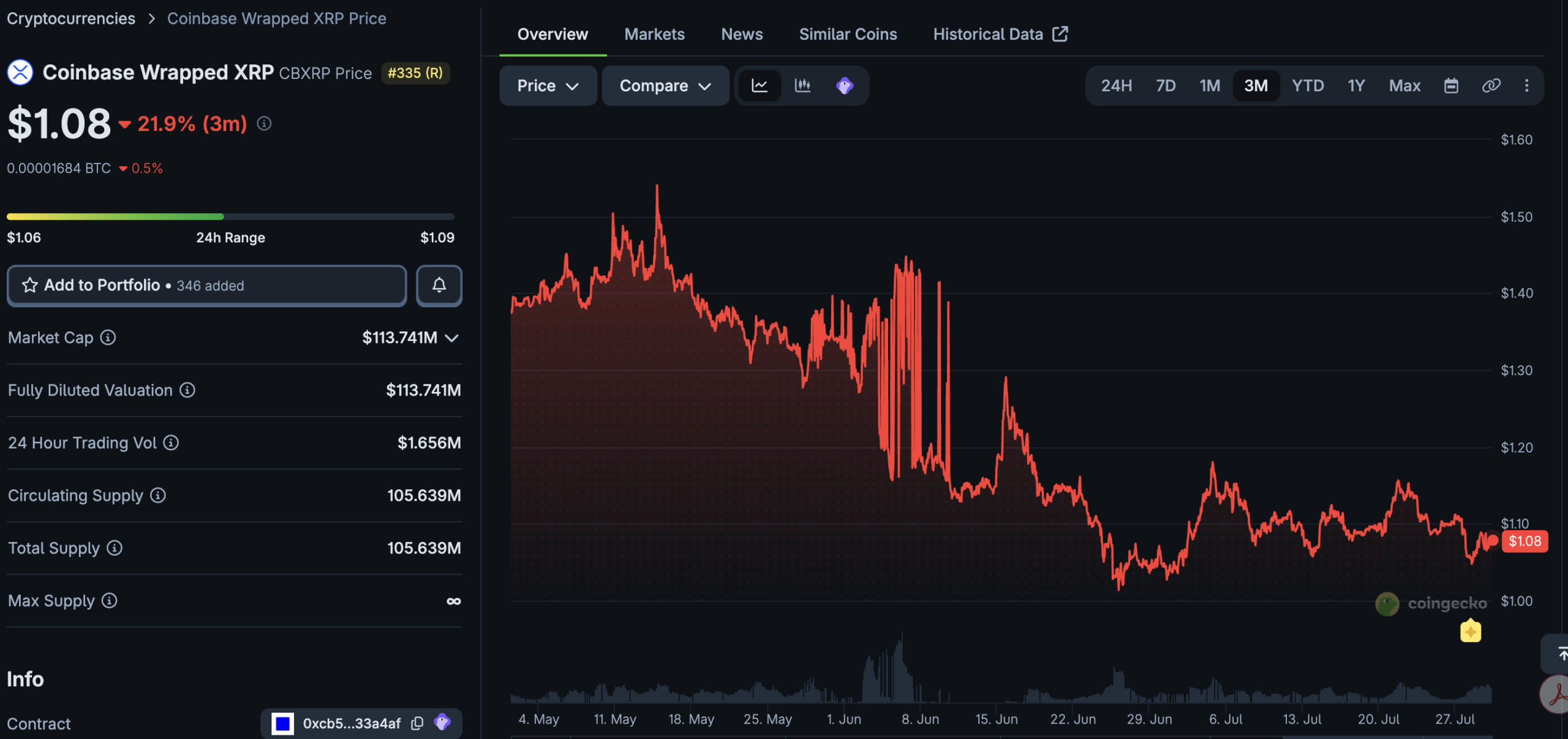Viewport: 1568px width, 739px height.
Task: Switch to candlestick chart view icon
Action: tap(802, 86)
